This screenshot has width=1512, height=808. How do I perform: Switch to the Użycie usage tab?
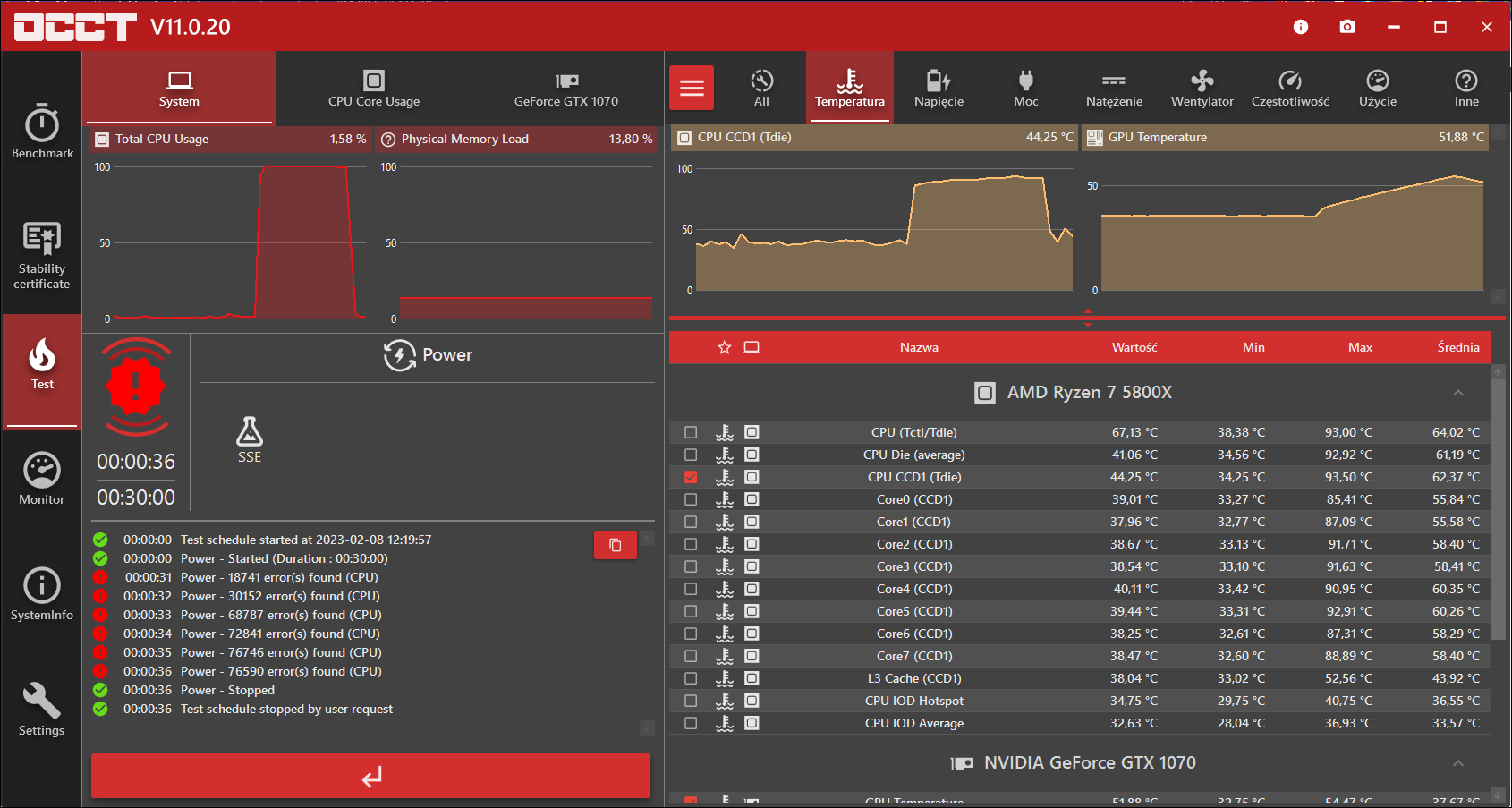(x=1378, y=88)
